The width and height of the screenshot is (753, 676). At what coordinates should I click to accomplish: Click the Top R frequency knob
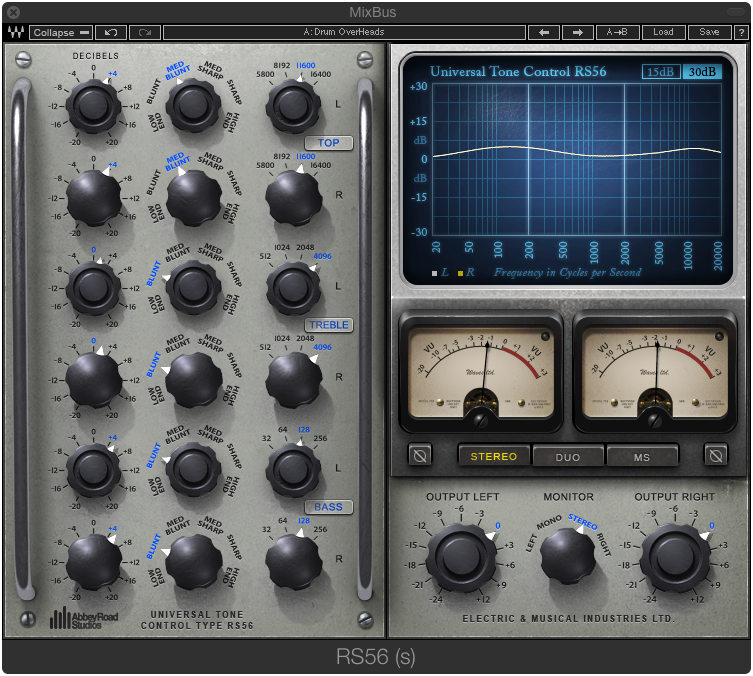coord(293,197)
